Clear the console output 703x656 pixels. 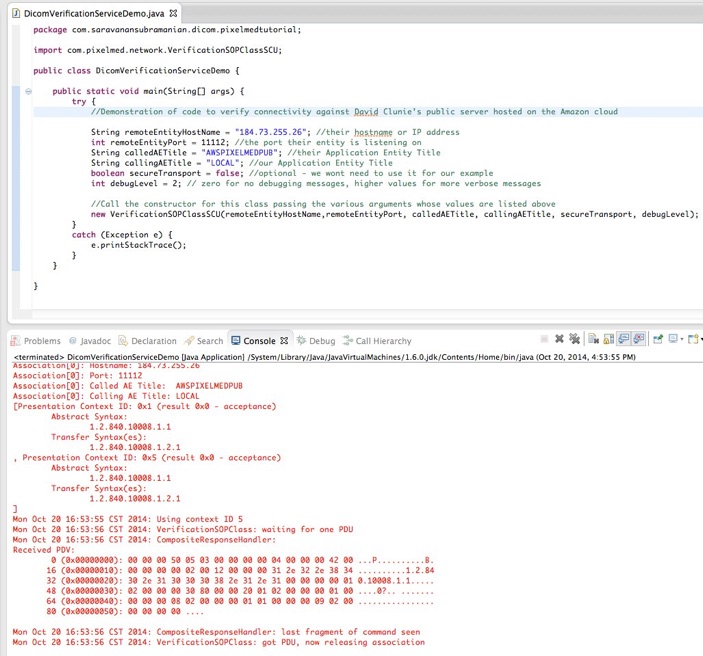593,340
